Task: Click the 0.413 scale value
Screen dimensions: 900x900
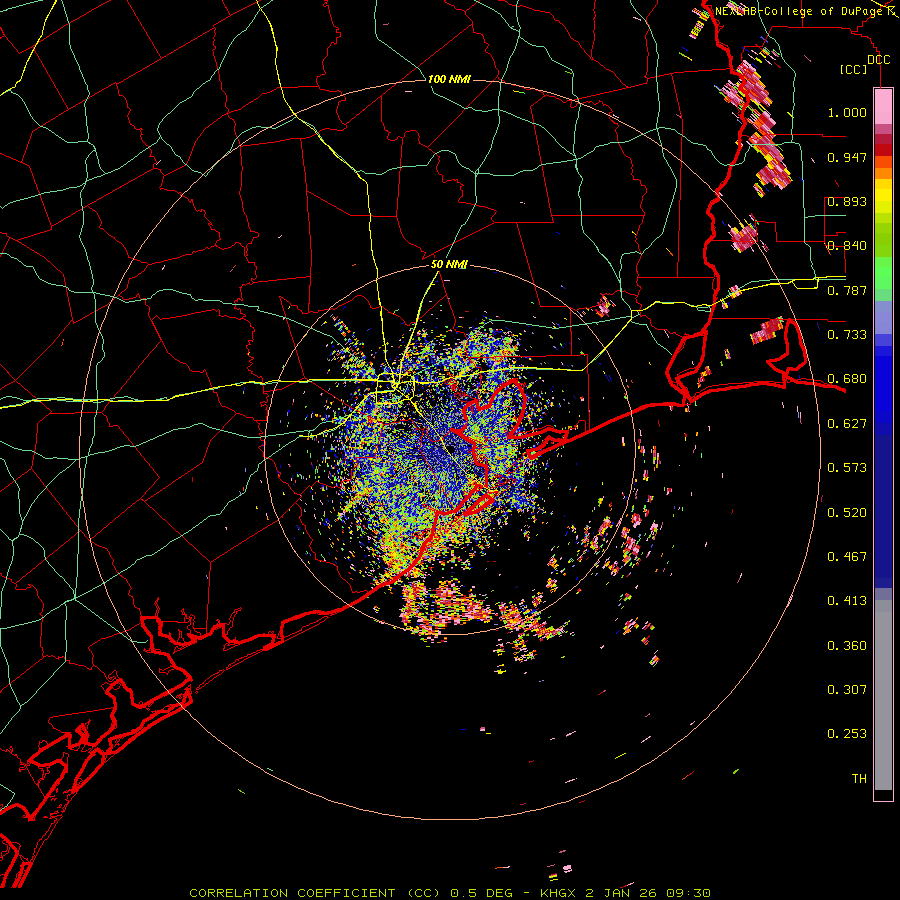Action: (x=847, y=601)
